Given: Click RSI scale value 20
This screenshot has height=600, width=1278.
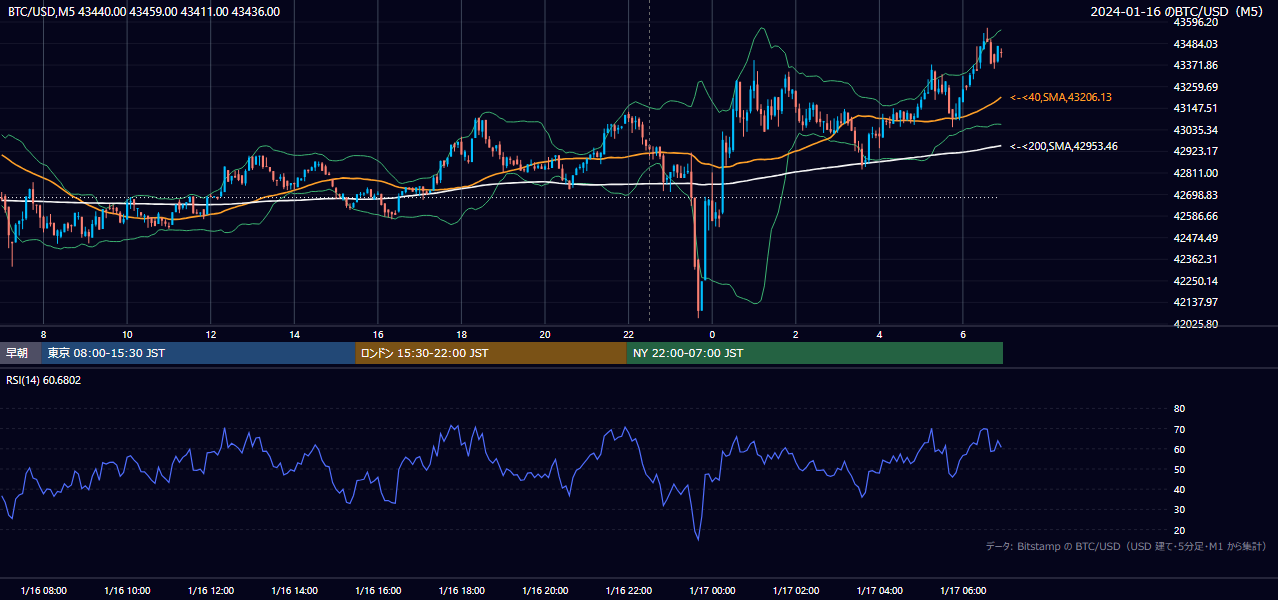Looking at the screenshot, I should [x=1179, y=530].
